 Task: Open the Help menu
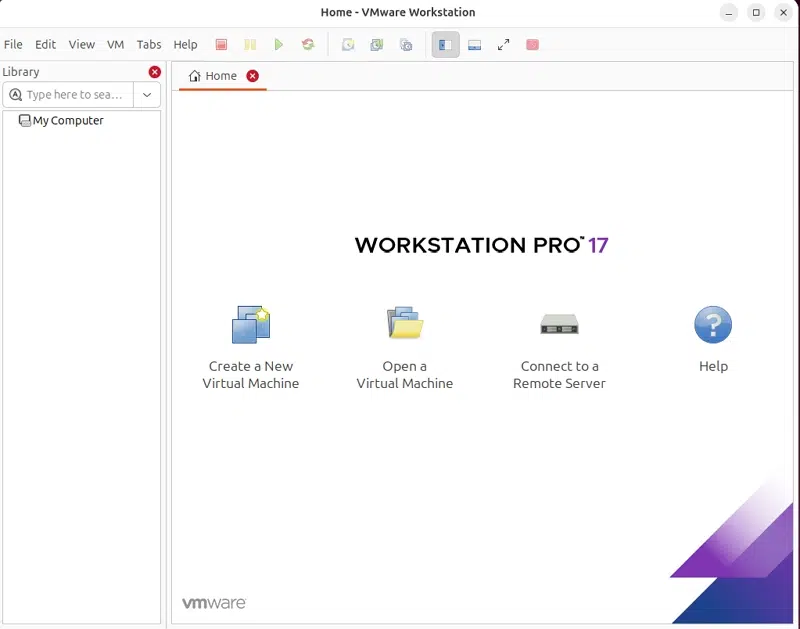185,44
